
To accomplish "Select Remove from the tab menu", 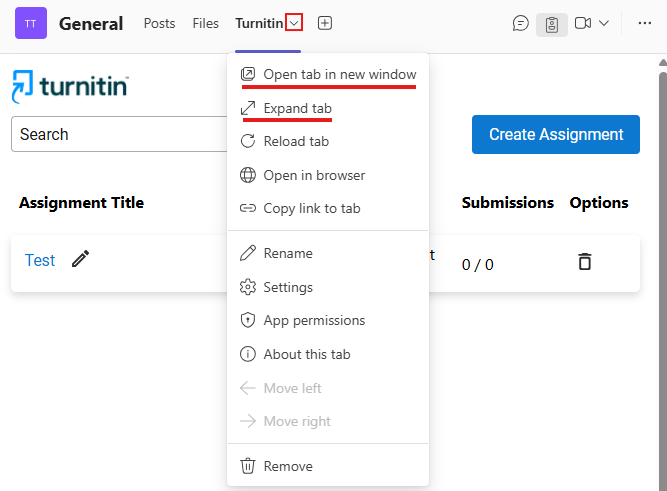I will pyautogui.click(x=328, y=466).
